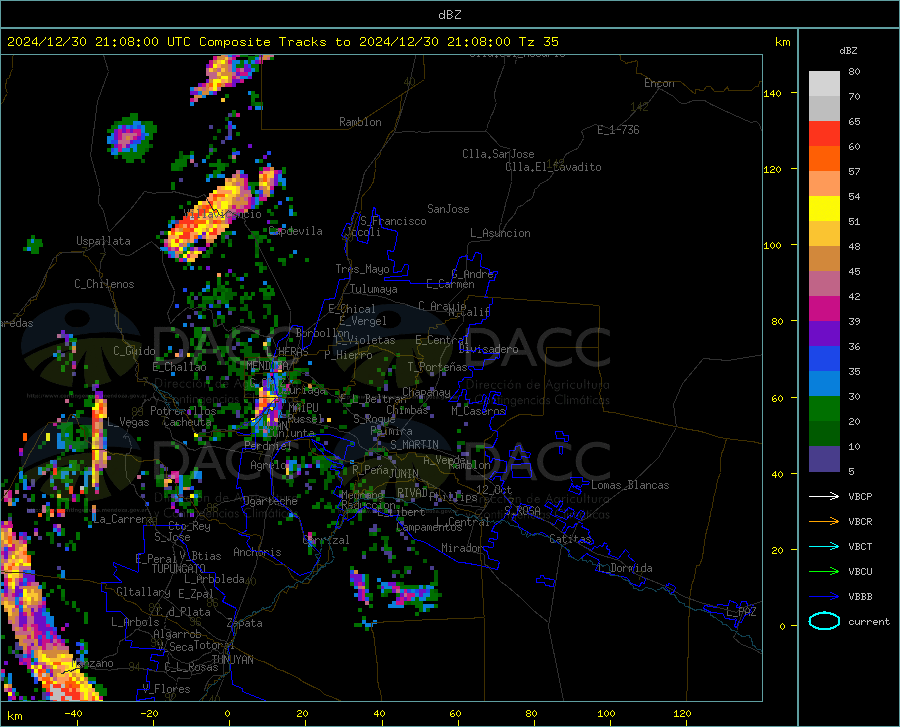Image resolution: width=900 pixels, height=727 pixels.
Task: Click the blue VBBB arrow legend icon
Action: 824,597
